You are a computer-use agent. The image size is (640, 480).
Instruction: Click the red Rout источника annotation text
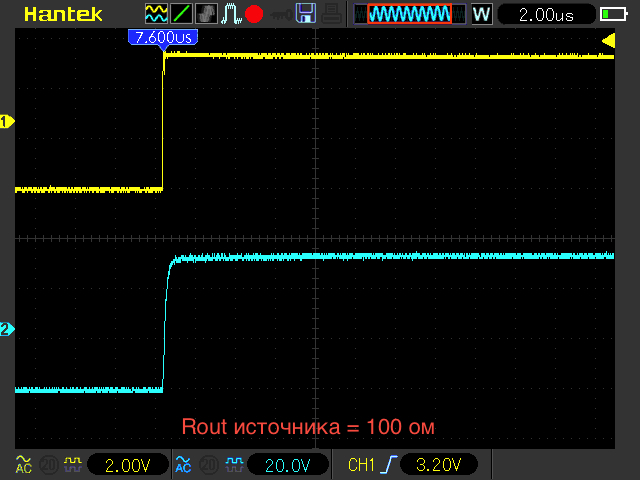(308, 427)
